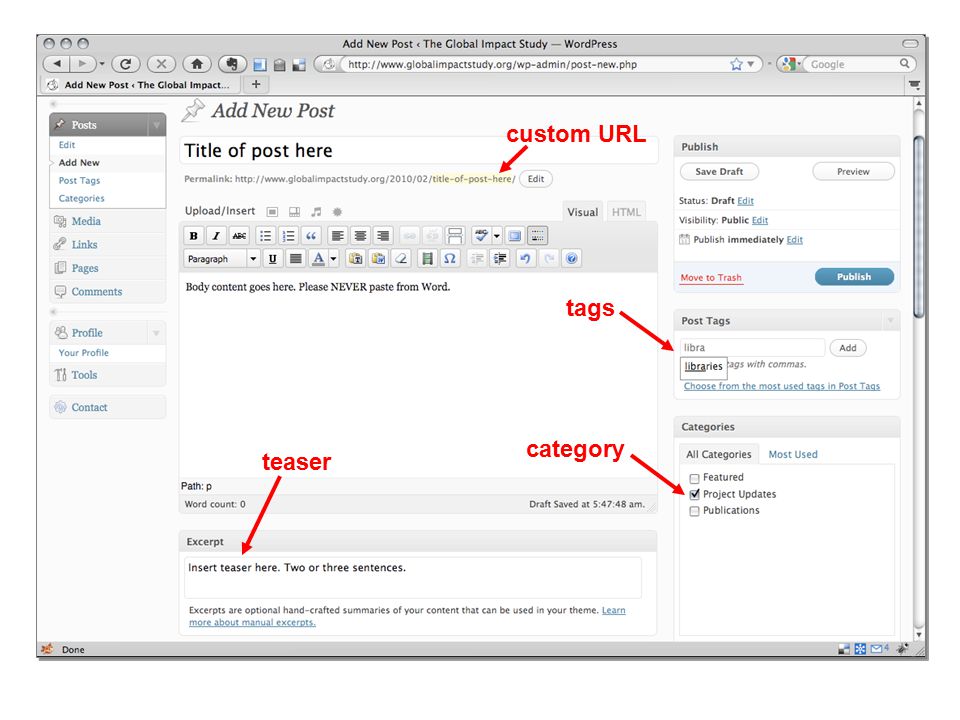Toggle italic formatting in the editor
960x720 pixels.
click(x=216, y=236)
